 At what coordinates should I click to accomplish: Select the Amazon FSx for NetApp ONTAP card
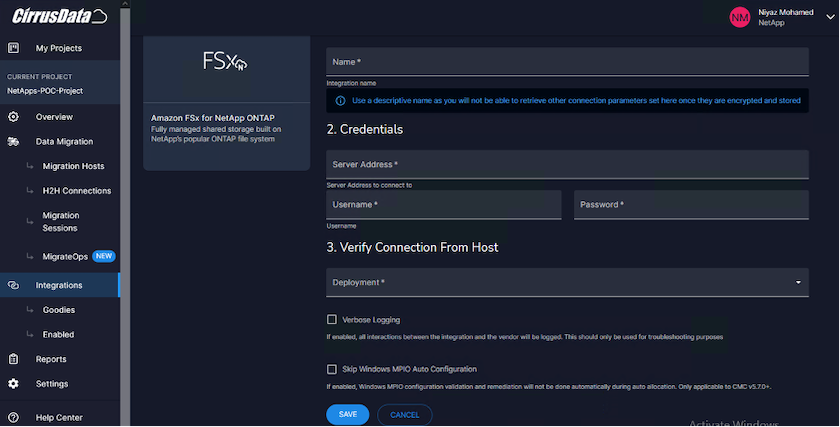[227, 103]
